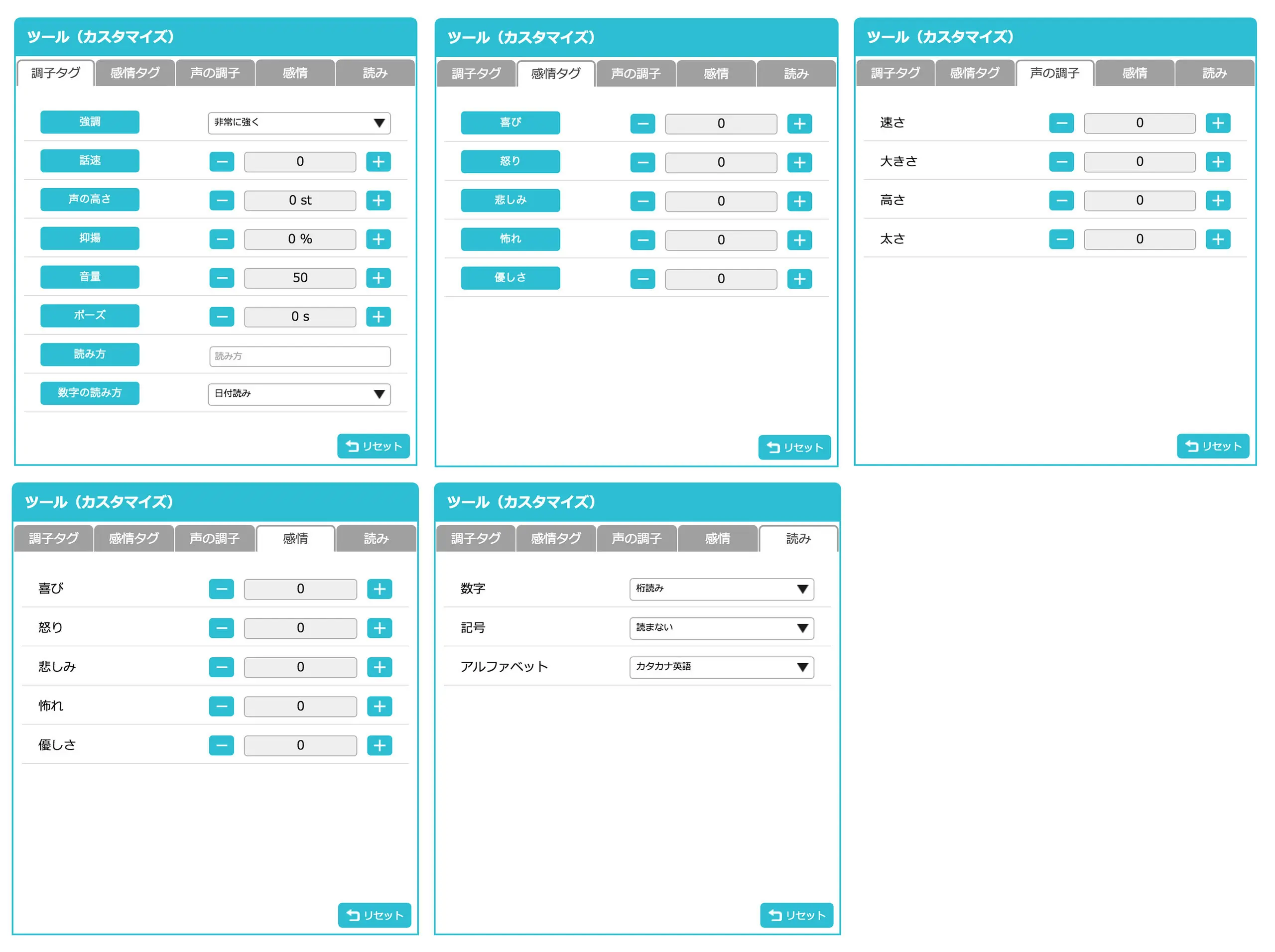Decrease 音量 with minus button

222,278
